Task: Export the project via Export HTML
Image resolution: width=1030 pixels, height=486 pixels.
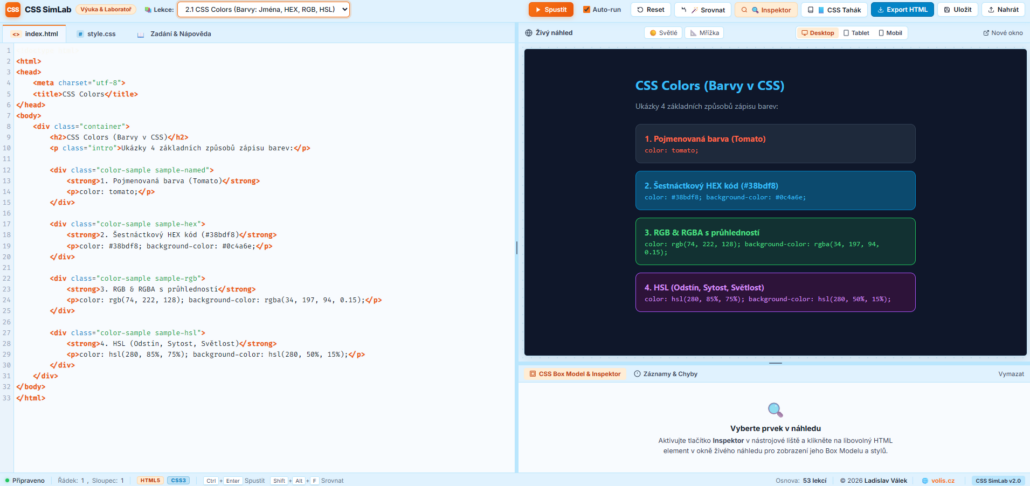Action: [x=902, y=10]
